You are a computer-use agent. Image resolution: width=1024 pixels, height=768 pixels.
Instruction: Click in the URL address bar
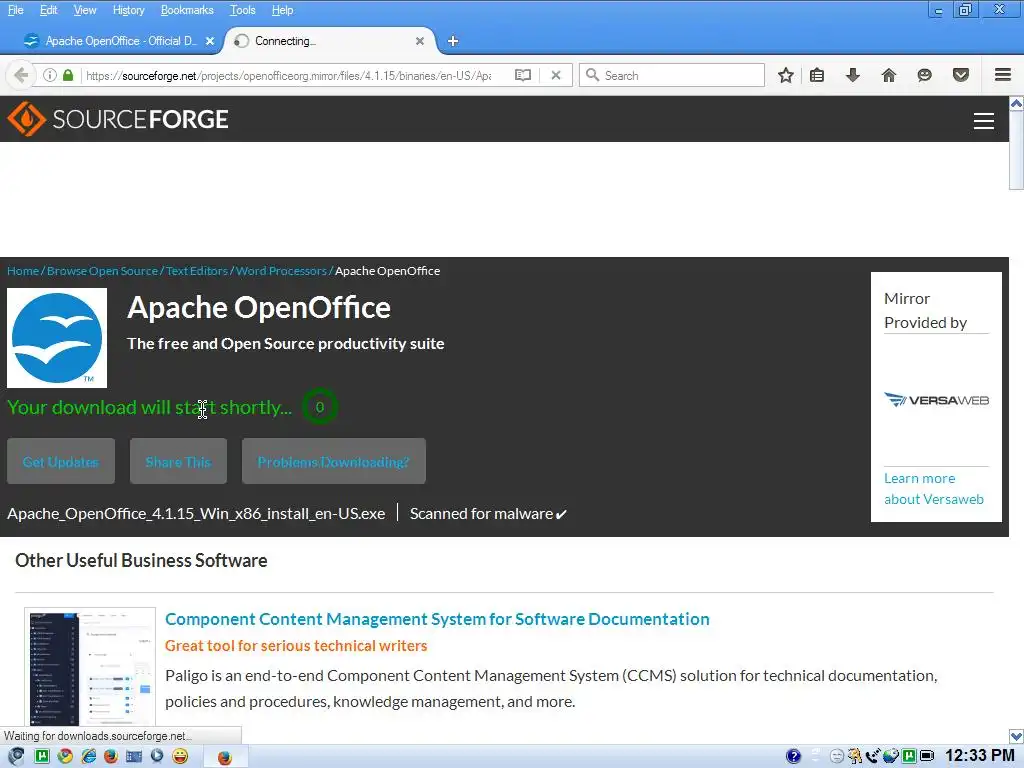coord(287,75)
